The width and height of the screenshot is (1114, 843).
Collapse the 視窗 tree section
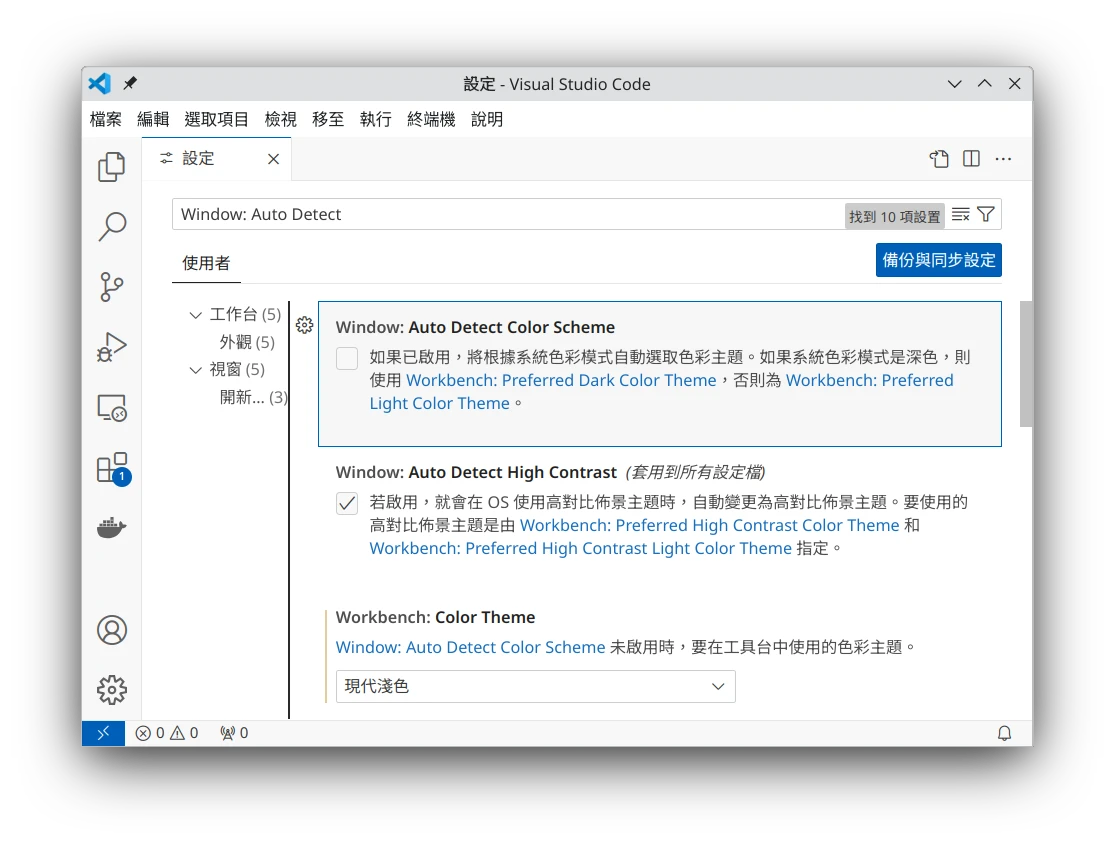click(196, 370)
